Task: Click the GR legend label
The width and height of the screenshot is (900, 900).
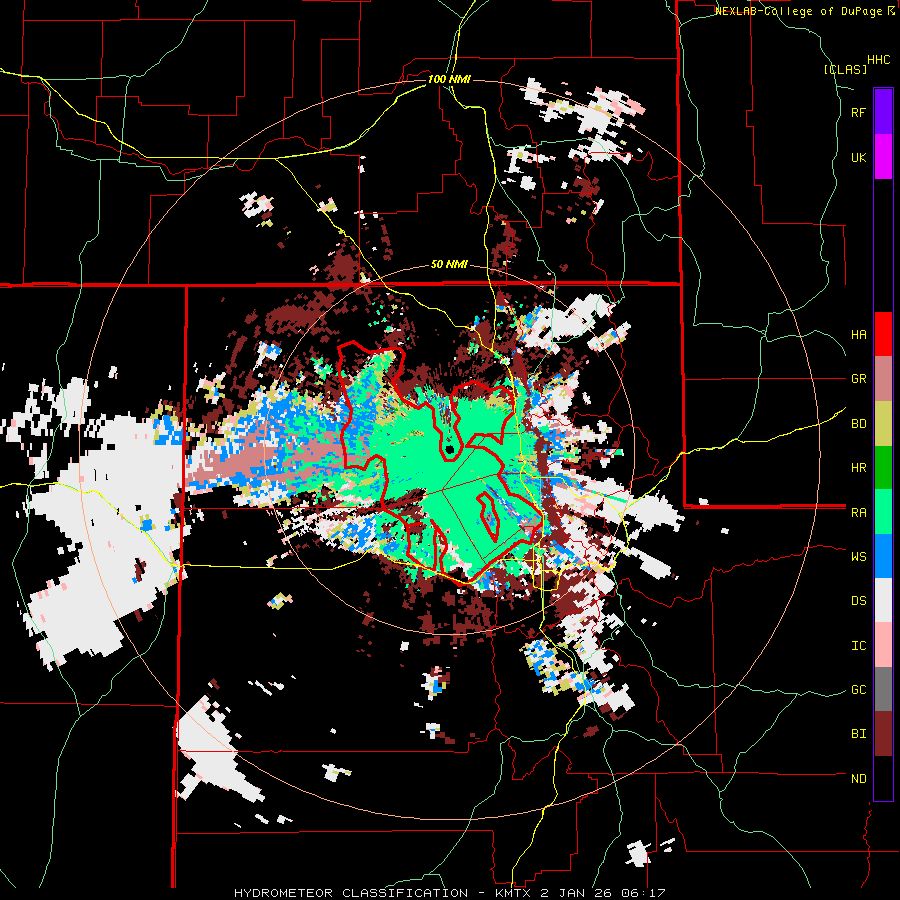Action: point(858,379)
